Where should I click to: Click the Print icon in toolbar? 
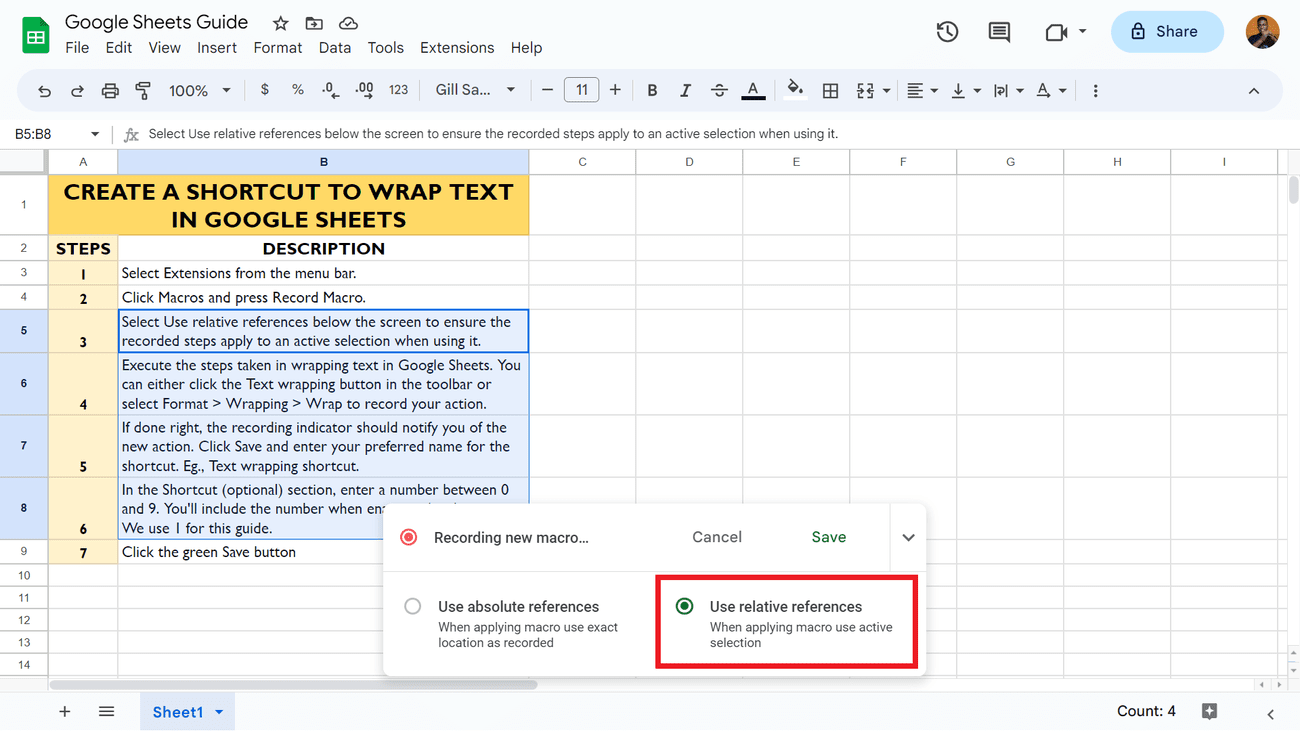[x=110, y=91]
